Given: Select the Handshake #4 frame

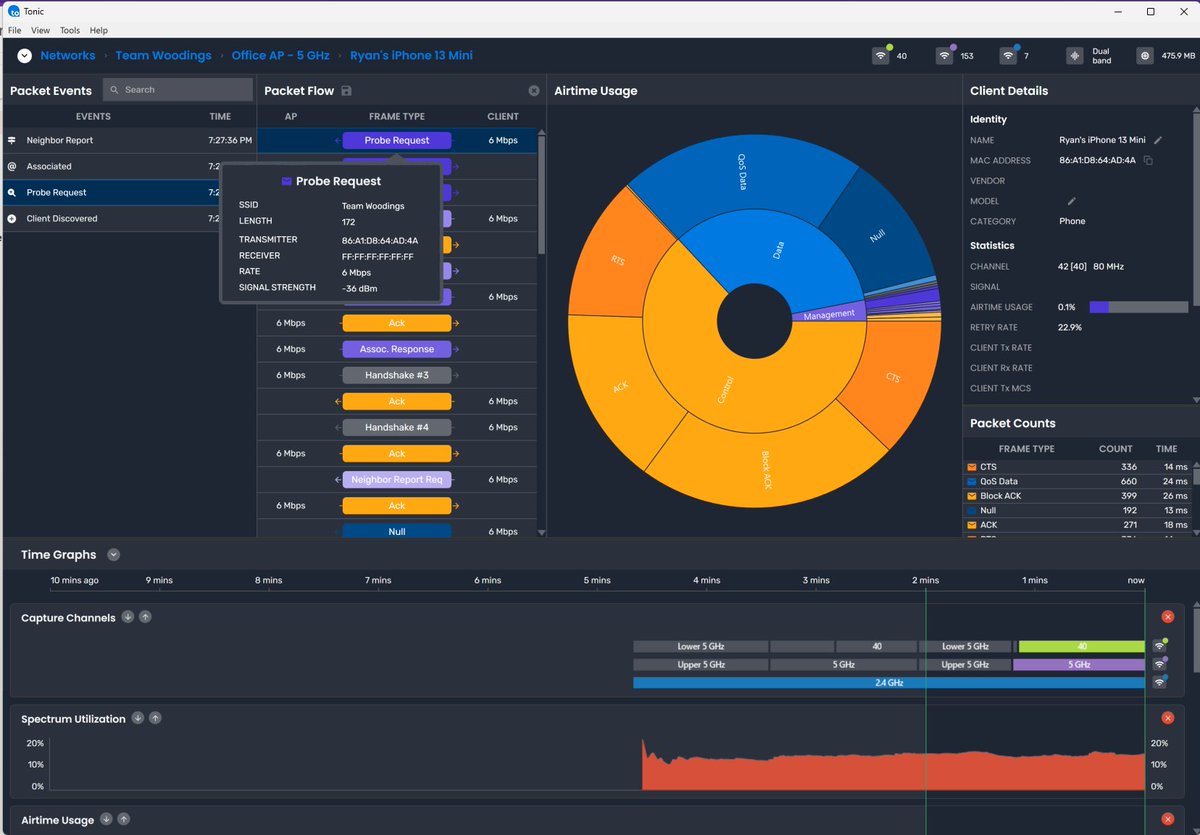Looking at the screenshot, I should (397, 427).
